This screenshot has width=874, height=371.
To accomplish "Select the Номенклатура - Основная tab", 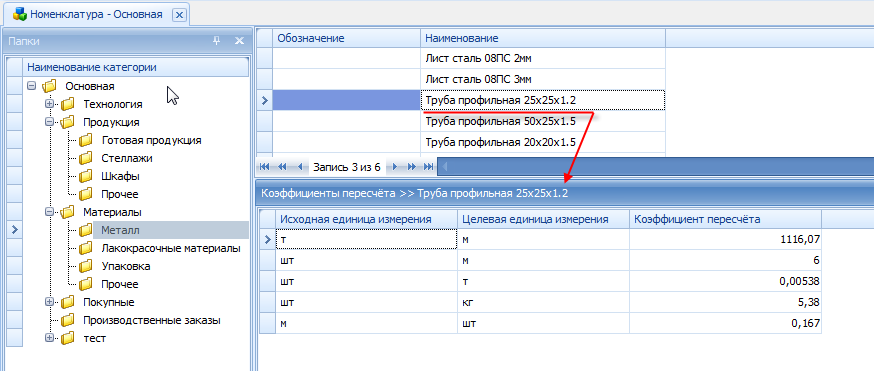I will click(x=96, y=14).
